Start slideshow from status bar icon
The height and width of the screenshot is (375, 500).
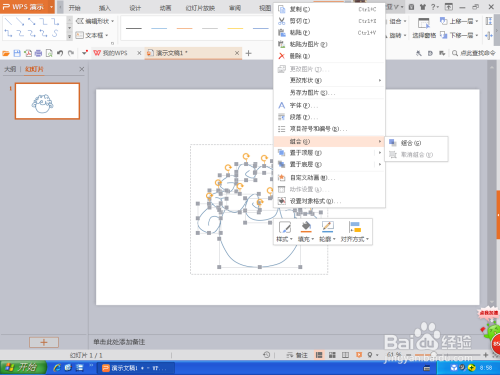click(359, 355)
